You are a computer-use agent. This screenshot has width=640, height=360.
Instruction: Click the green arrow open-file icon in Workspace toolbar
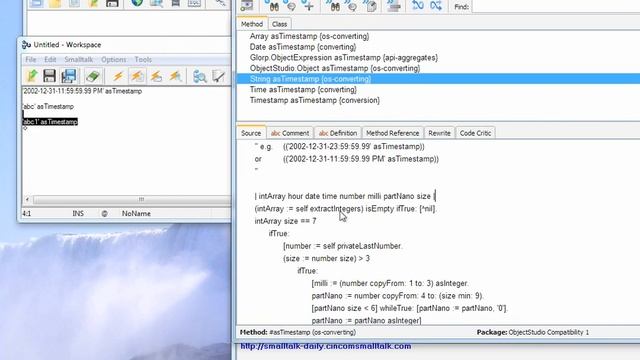click(31, 76)
